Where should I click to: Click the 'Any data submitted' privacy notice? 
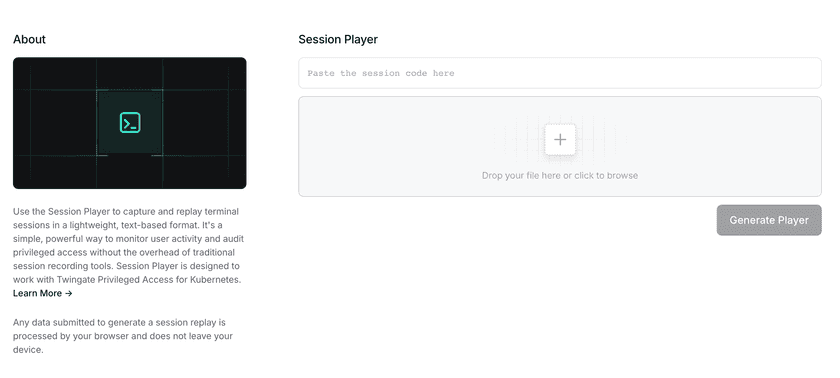(x=123, y=336)
